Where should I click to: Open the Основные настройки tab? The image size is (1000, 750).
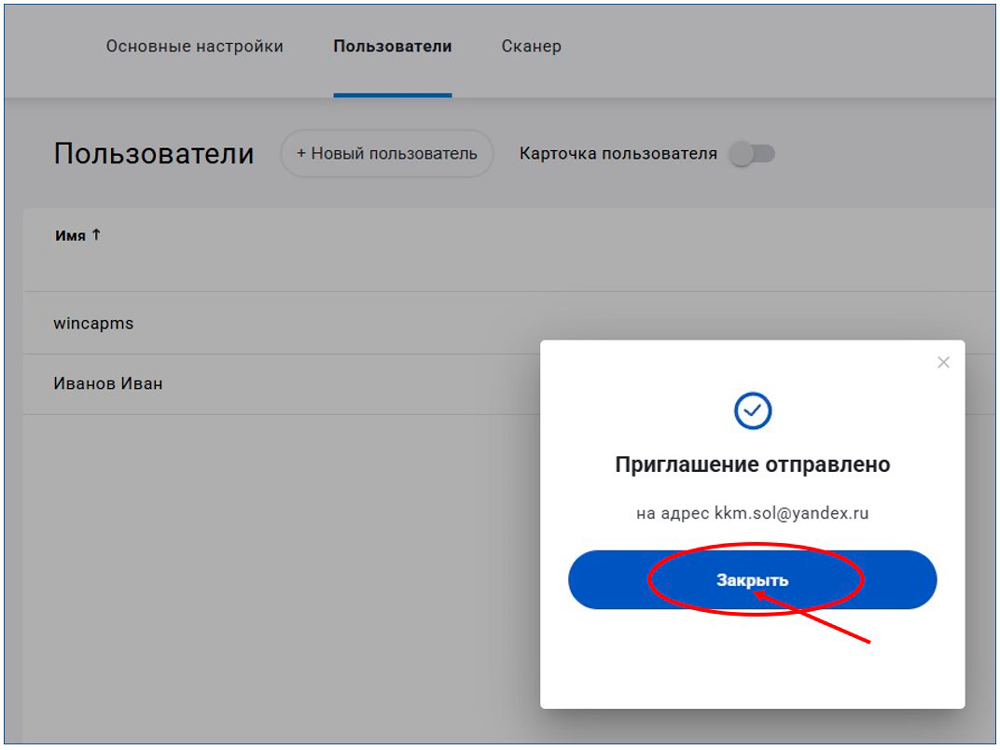pos(194,47)
